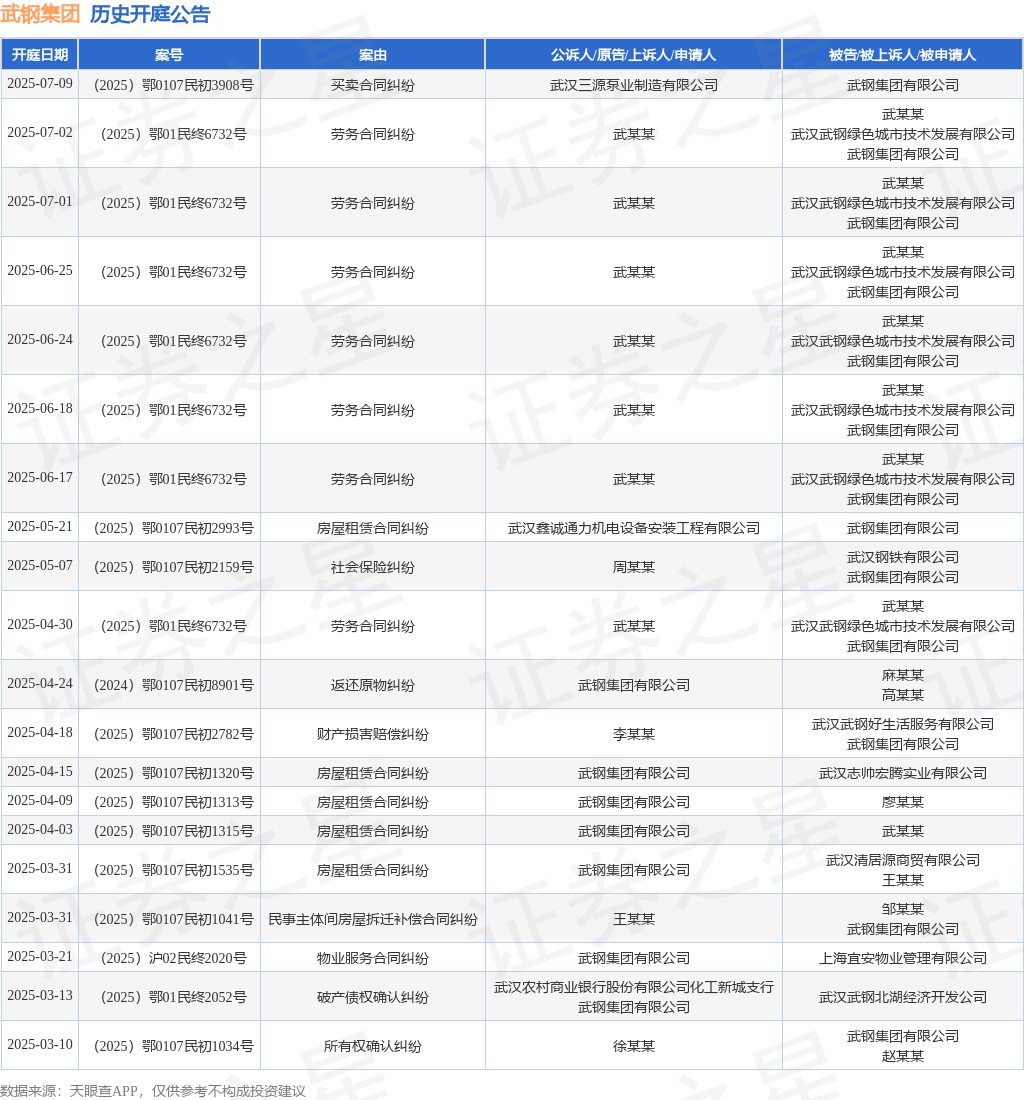Click the 所有权确认纠纷 cell
The width and height of the screenshot is (1024, 1100).
(x=372, y=1047)
